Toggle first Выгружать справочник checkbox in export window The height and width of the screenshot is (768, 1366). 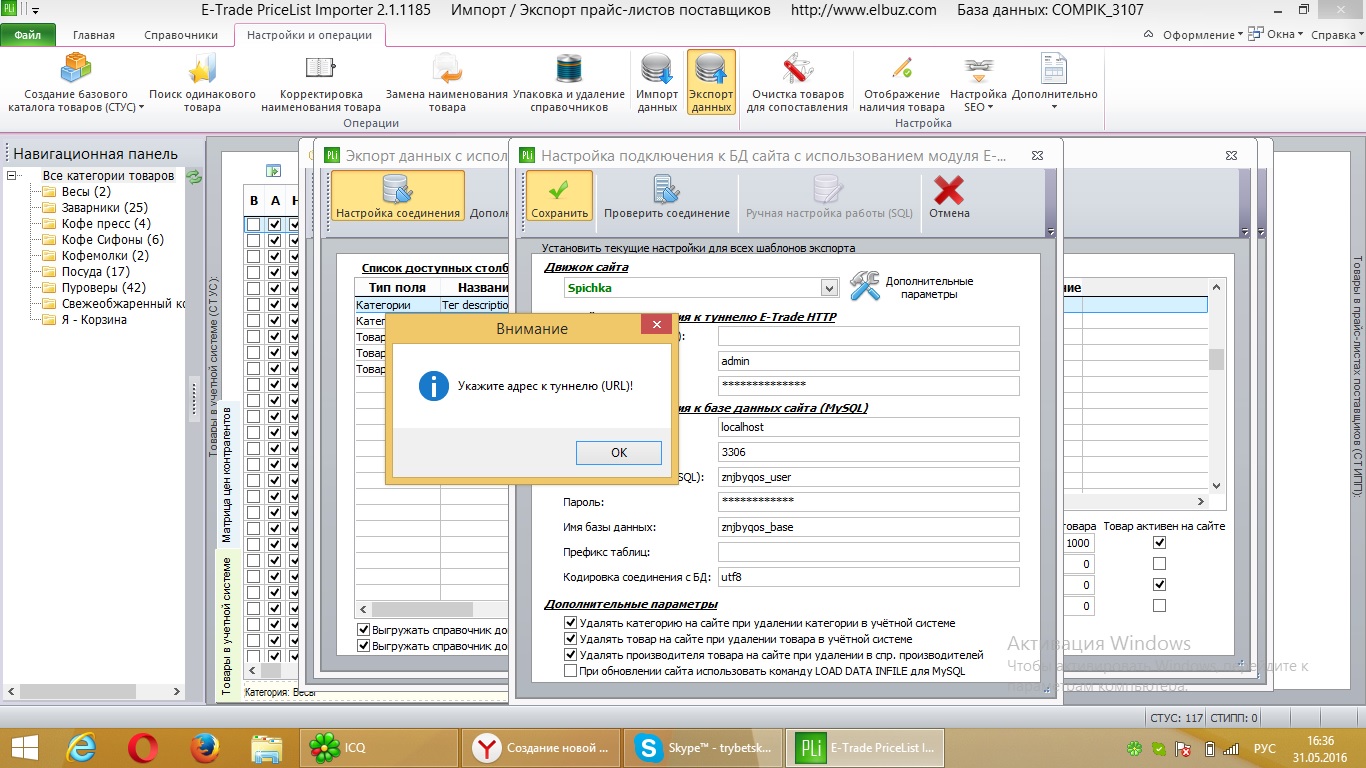tap(364, 630)
